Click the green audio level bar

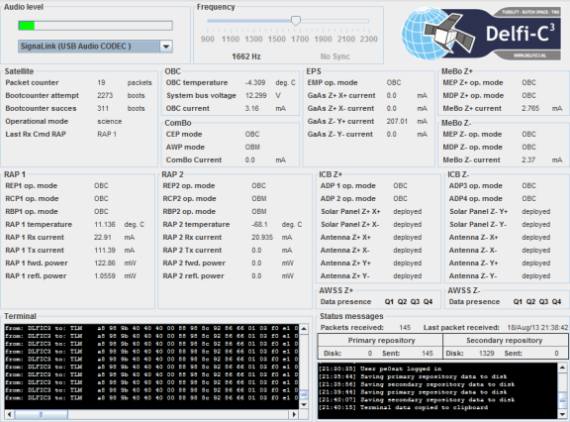(x=27, y=25)
